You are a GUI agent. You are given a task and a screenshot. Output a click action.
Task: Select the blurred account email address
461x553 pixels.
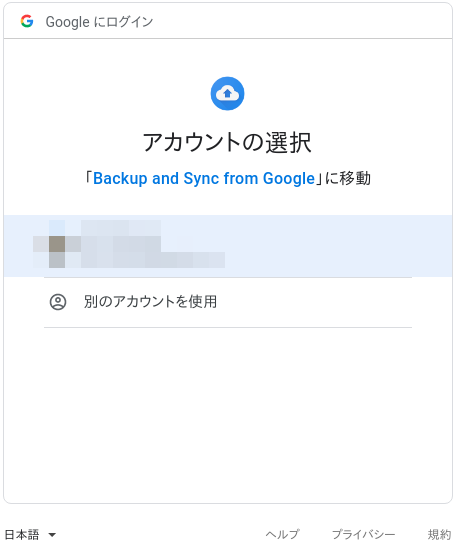click(x=153, y=260)
